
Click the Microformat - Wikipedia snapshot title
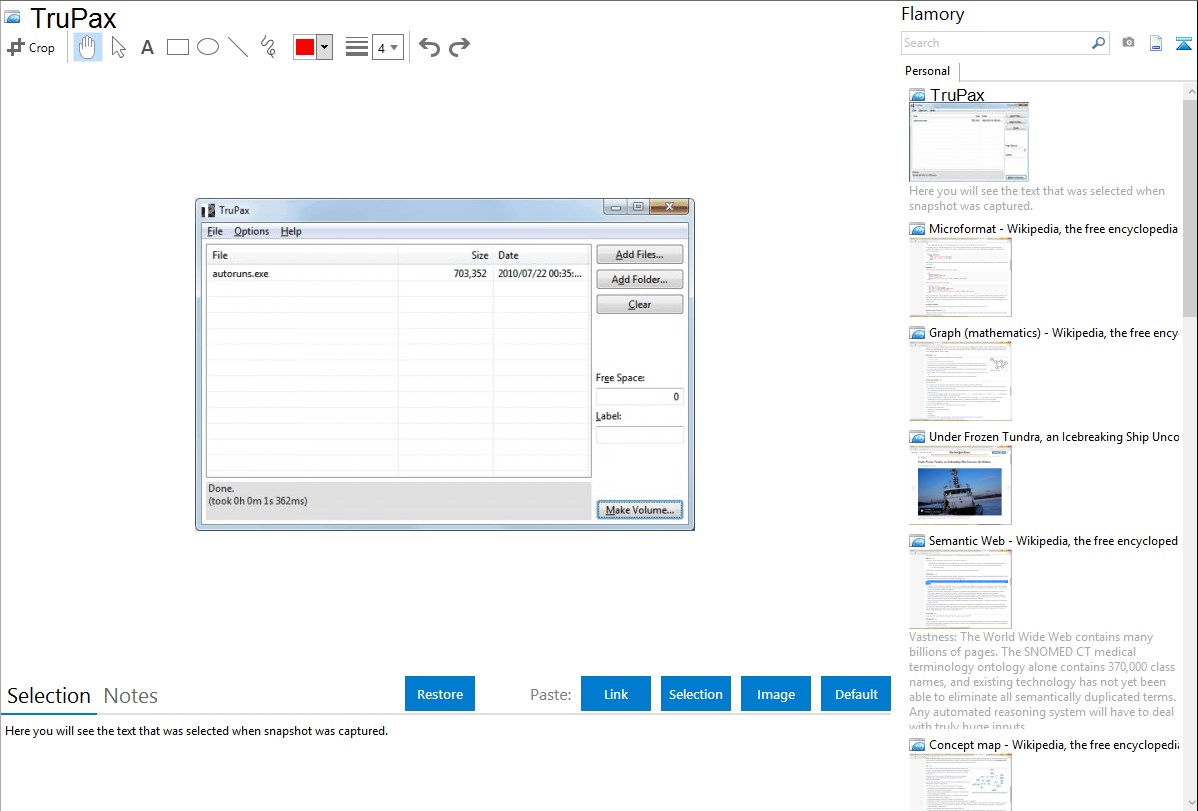click(x=1053, y=229)
